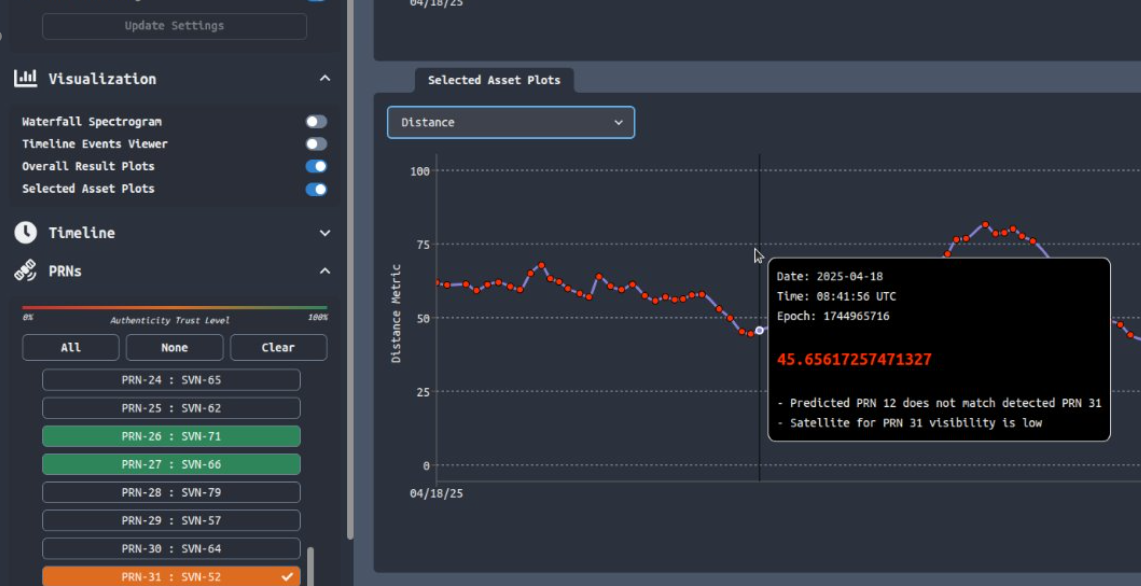1141x586 pixels.
Task: Enable the Timeline Events Viewer toggle
Action: [317, 144]
